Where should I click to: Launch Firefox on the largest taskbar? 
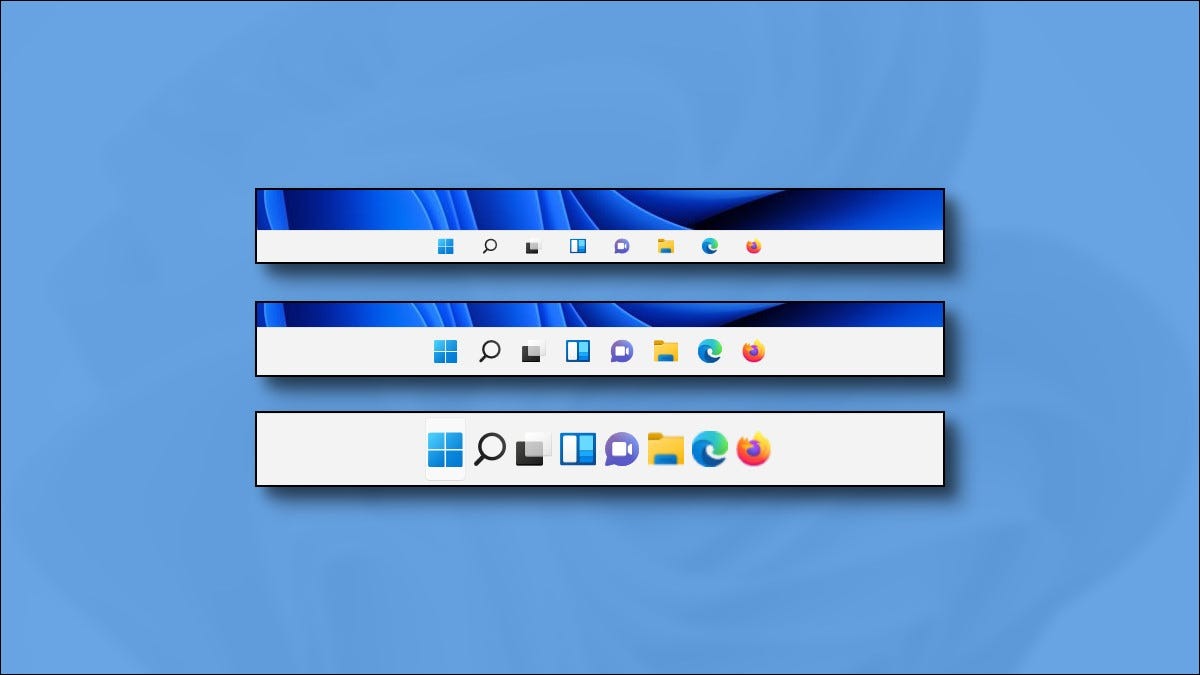tap(754, 449)
